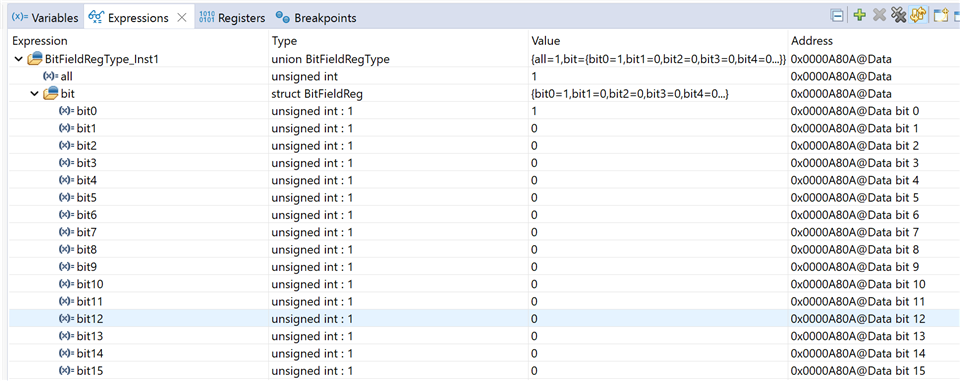The height and width of the screenshot is (381, 960).
Task: Remove all expressions using double-X icon
Action: tap(898, 17)
